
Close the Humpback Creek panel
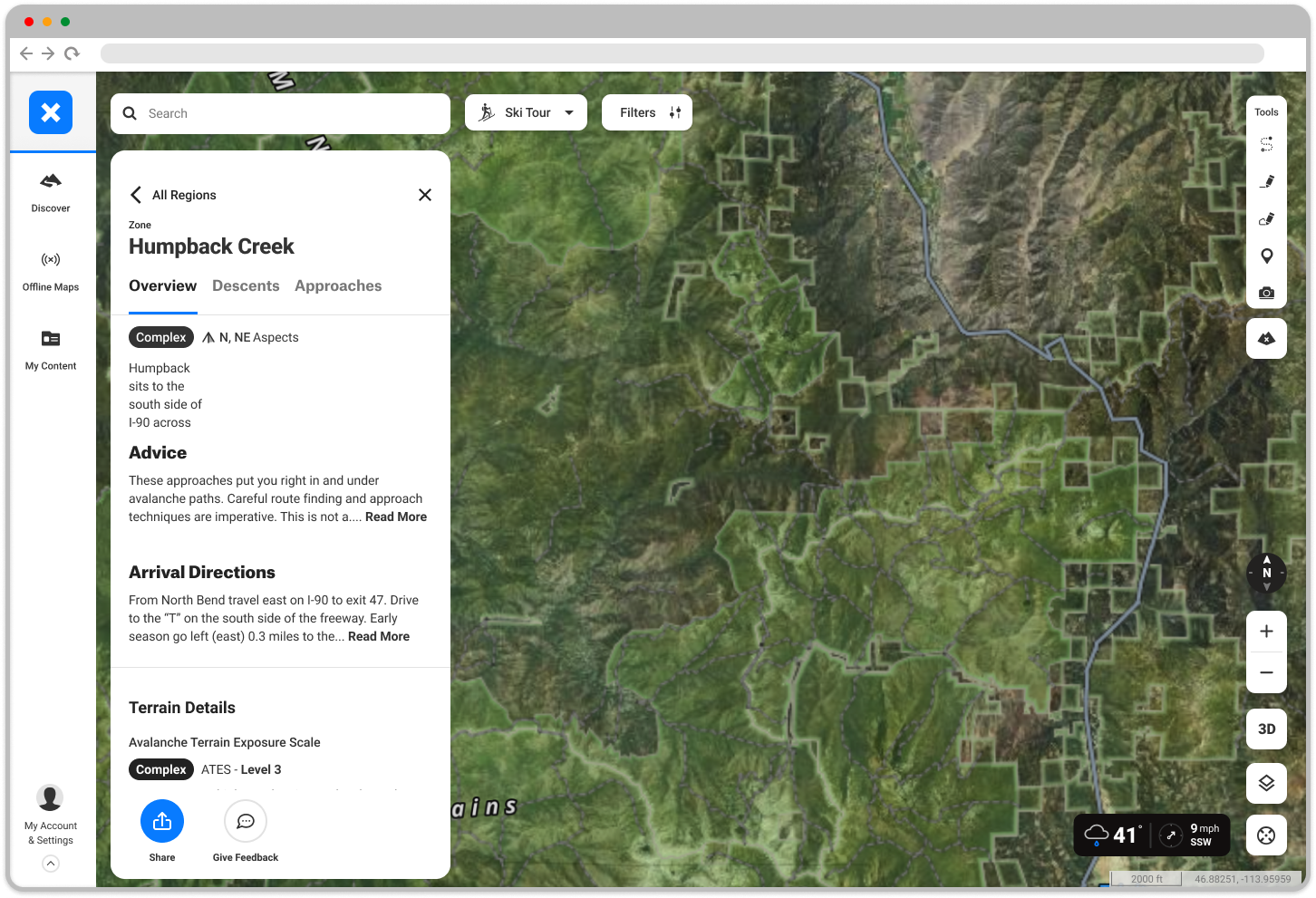(425, 195)
